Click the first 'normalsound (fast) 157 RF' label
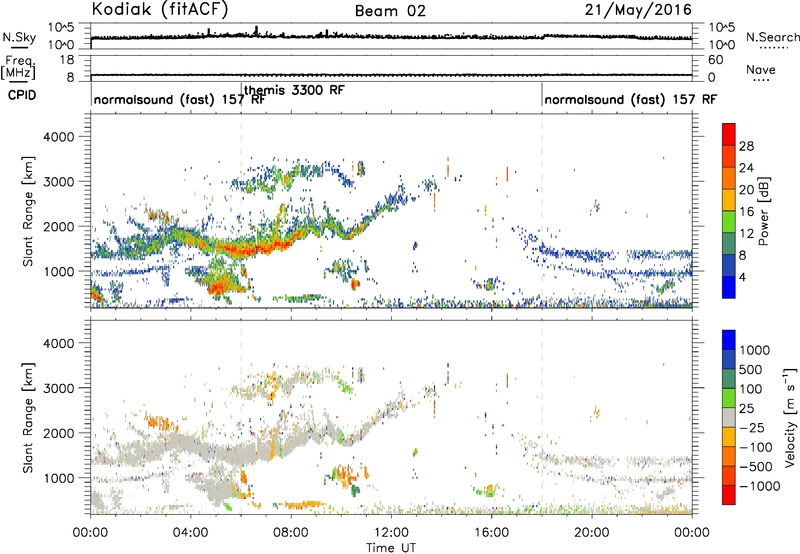The height and width of the screenshot is (554, 800). [x=180, y=99]
